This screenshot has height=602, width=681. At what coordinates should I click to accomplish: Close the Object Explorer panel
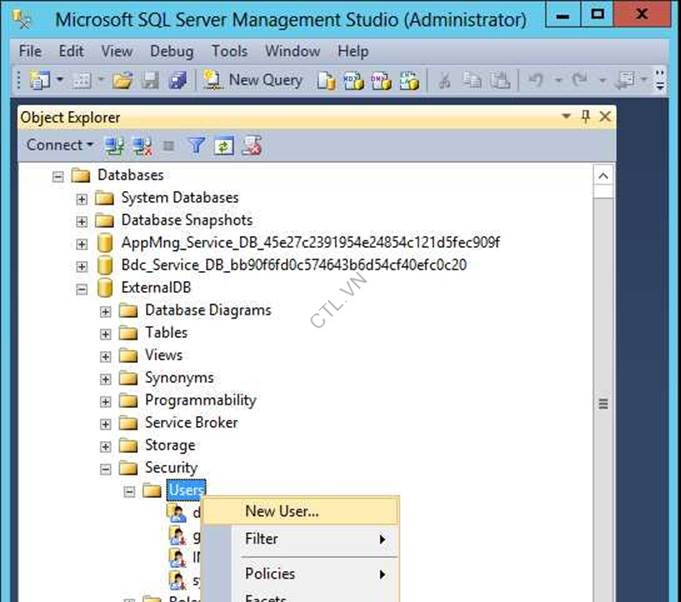click(x=605, y=116)
